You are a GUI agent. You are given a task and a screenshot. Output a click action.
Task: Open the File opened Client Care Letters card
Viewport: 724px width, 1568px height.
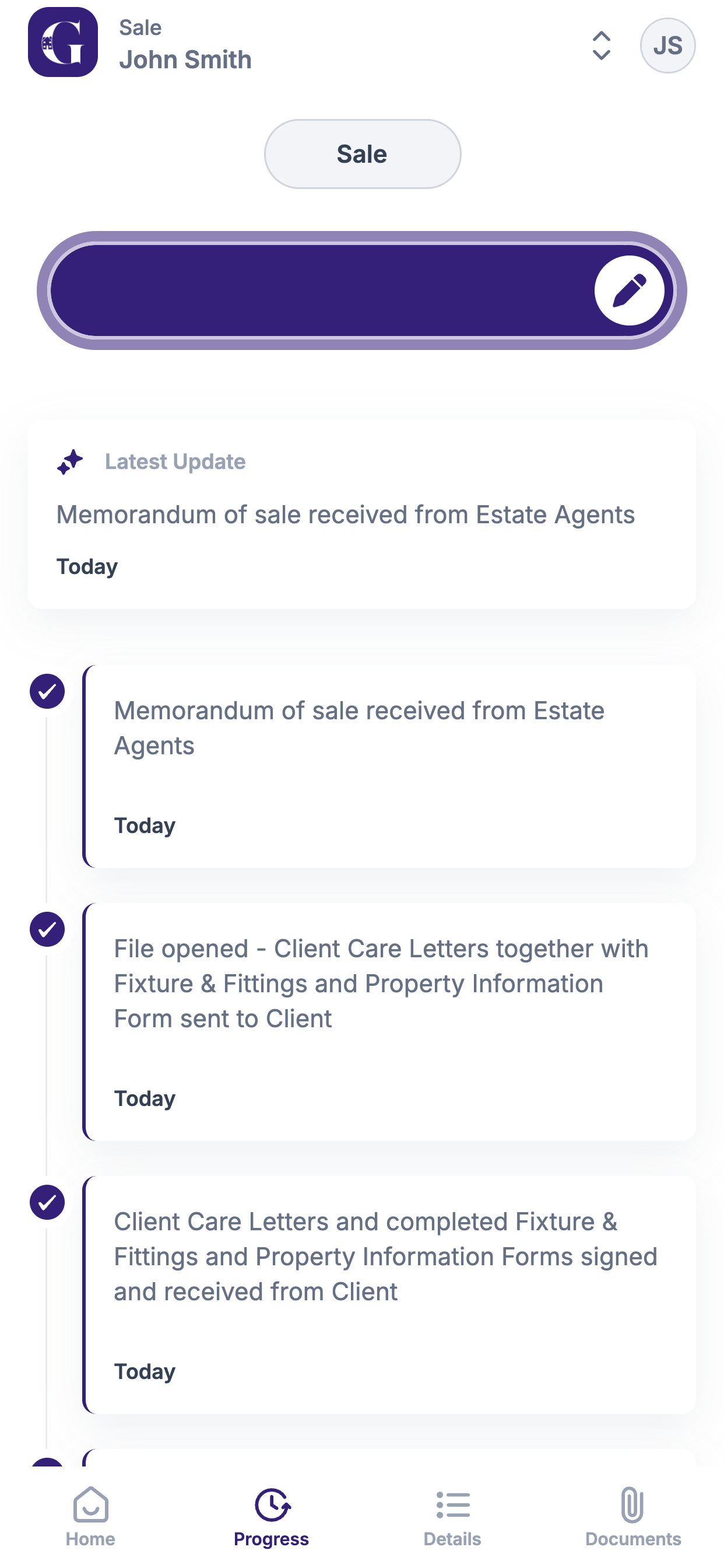[389, 1021]
